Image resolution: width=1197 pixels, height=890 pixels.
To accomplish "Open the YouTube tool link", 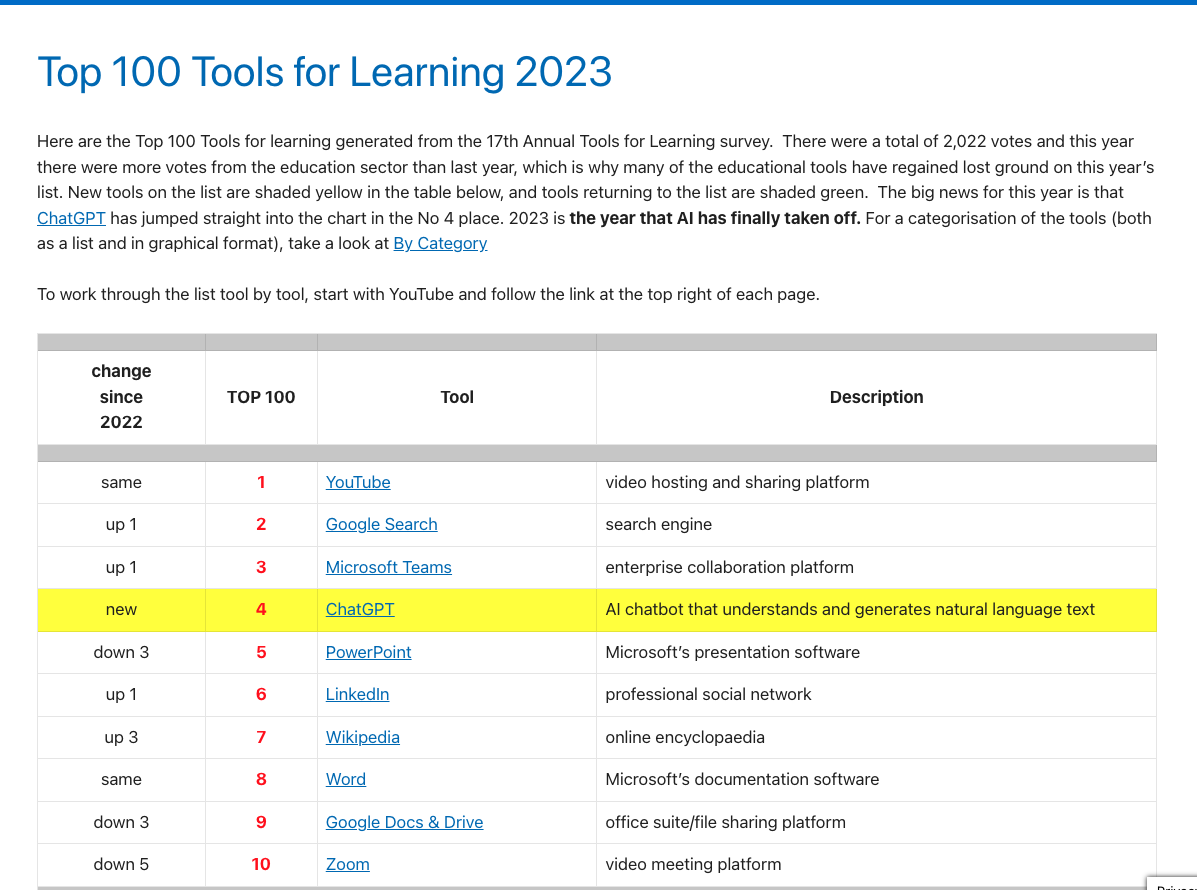I will point(358,482).
